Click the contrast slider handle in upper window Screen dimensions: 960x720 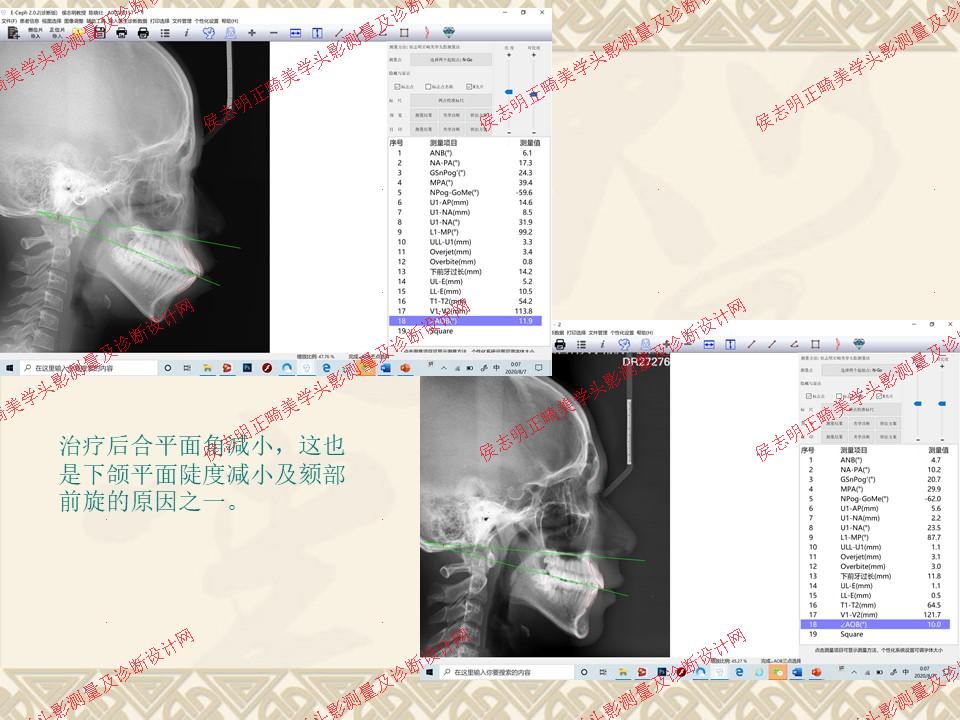pyautogui.click(x=534, y=94)
